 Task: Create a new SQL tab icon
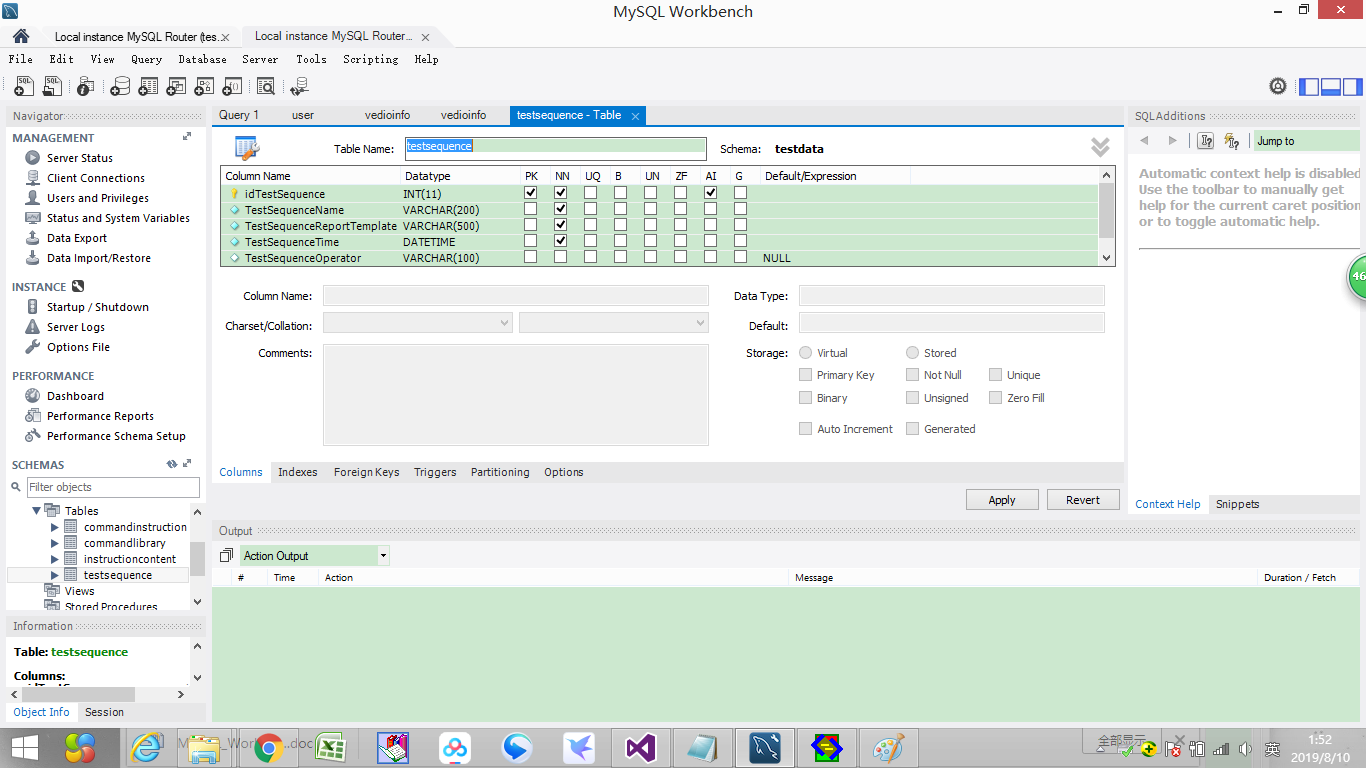pyautogui.click(x=24, y=86)
